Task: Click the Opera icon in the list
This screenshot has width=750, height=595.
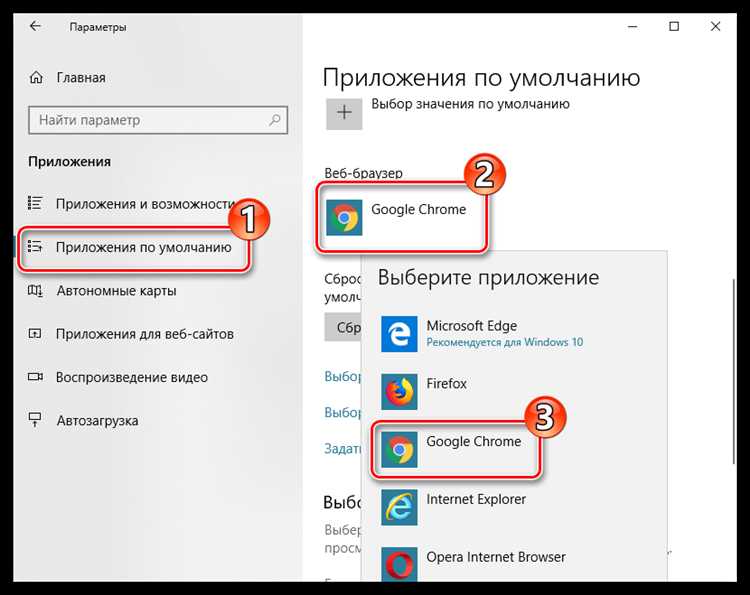Action: pos(399,565)
